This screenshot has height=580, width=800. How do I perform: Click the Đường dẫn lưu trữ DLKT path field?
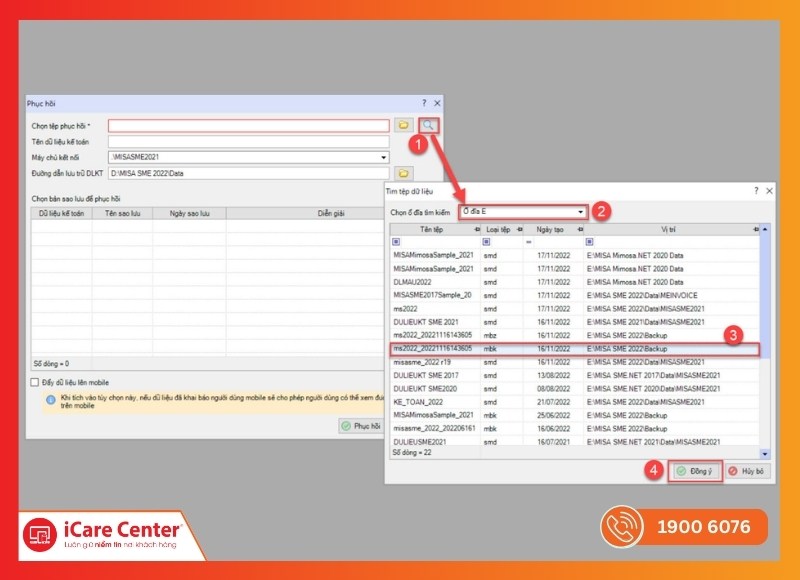(x=248, y=173)
